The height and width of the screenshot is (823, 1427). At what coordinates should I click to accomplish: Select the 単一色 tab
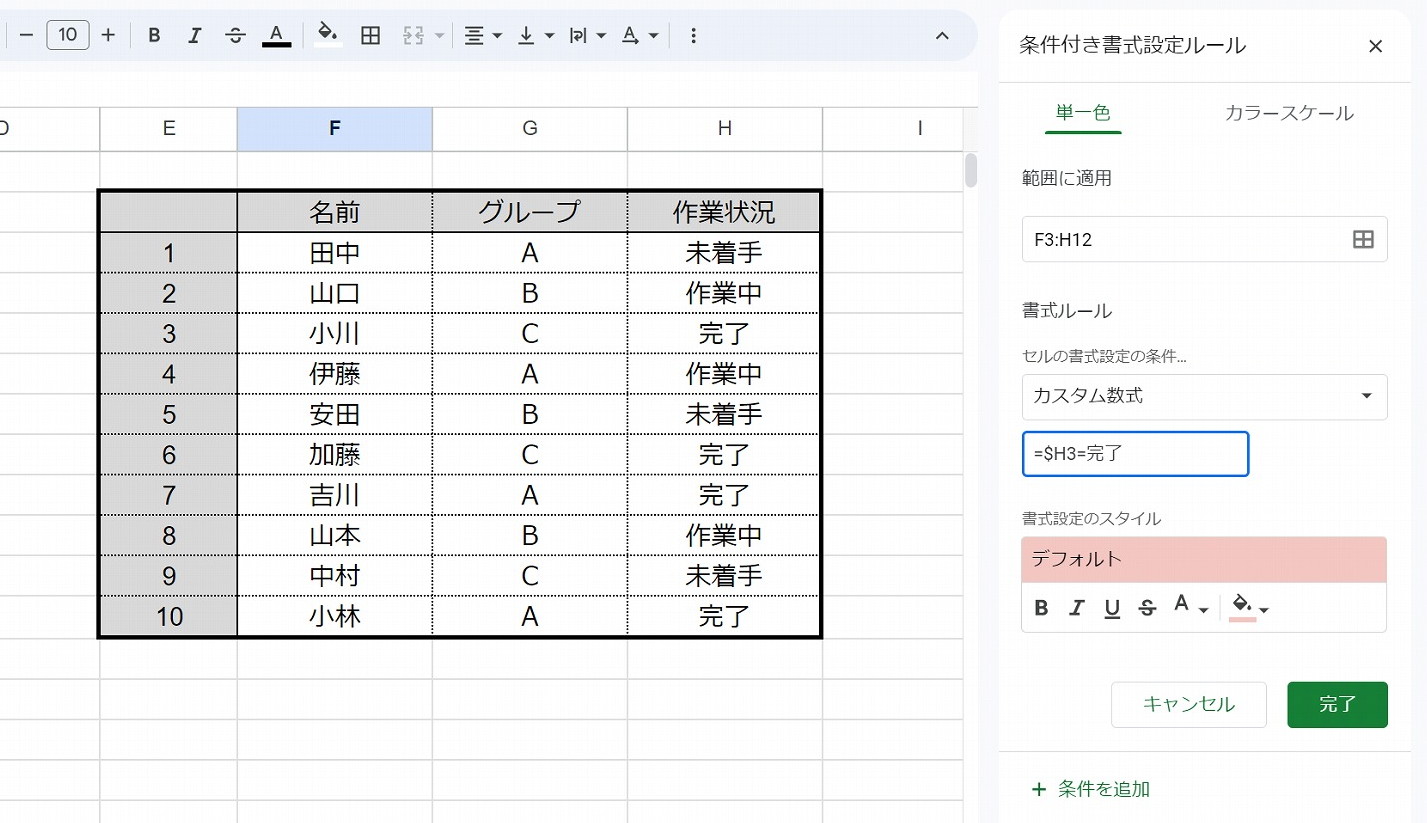click(x=1083, y=113)
